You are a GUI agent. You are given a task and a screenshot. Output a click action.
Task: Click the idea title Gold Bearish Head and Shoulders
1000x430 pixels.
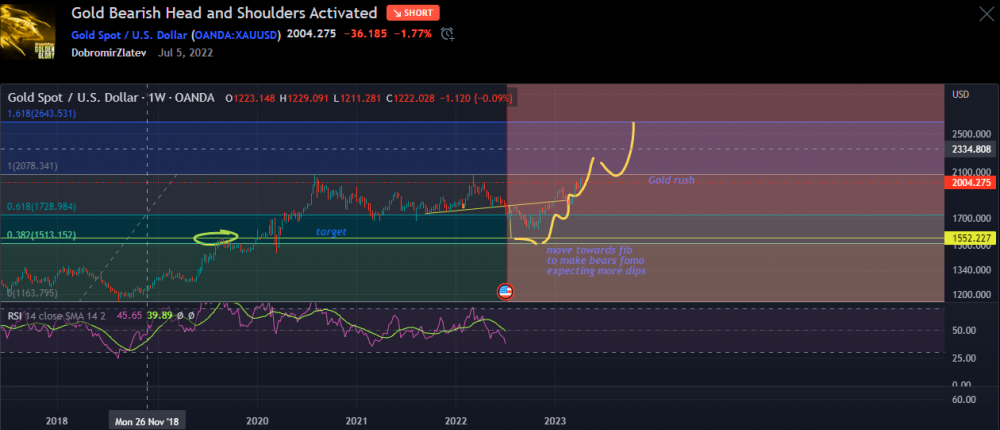point(224,13)
